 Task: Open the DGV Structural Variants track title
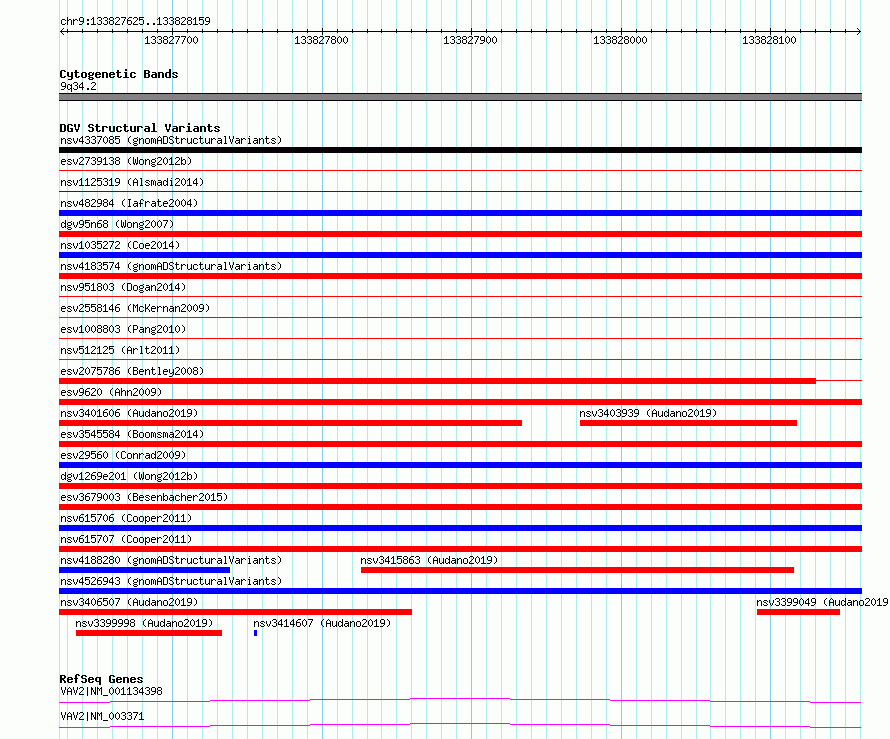(x=140, y=128)
